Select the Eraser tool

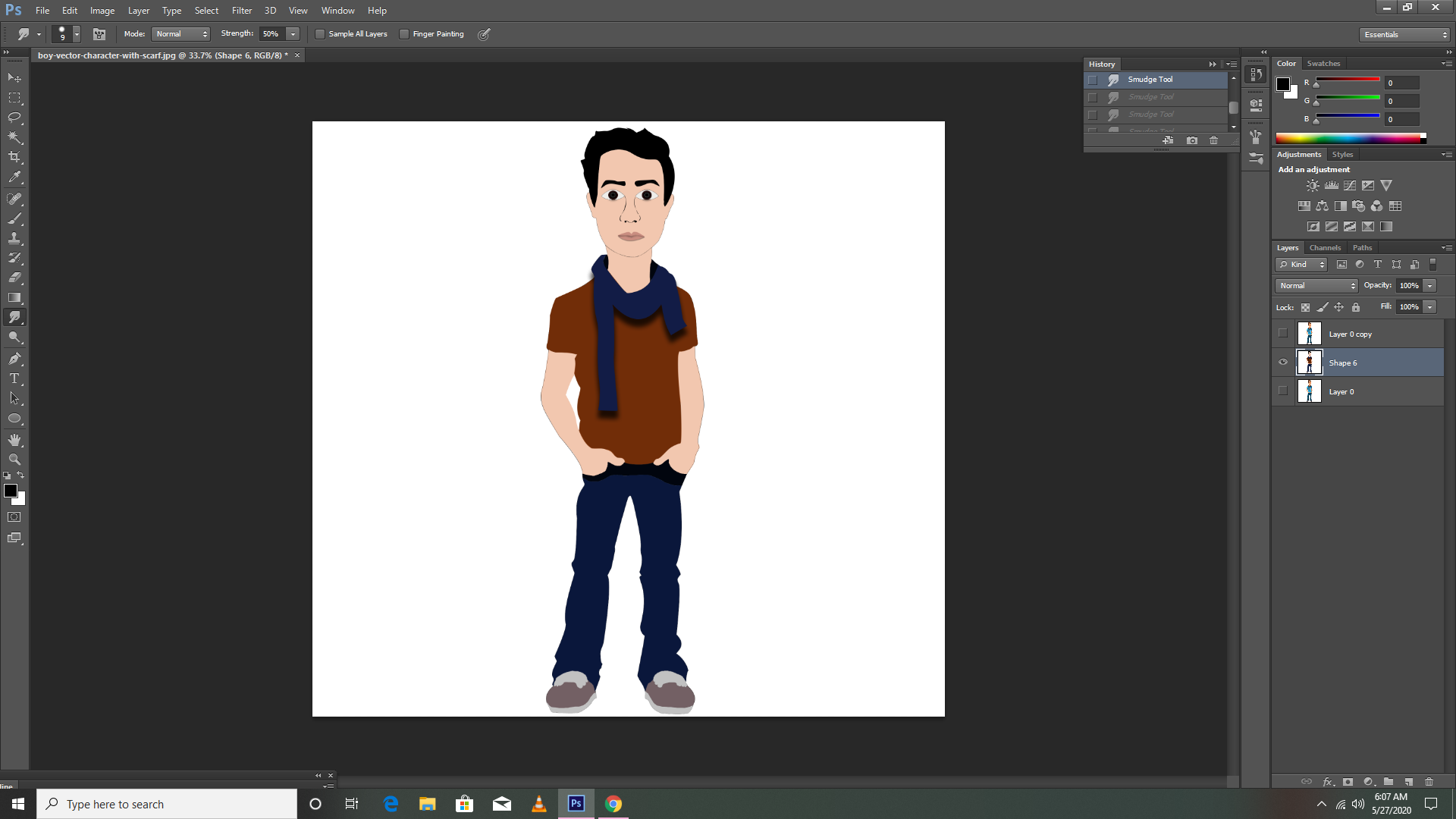coord(14,278)
